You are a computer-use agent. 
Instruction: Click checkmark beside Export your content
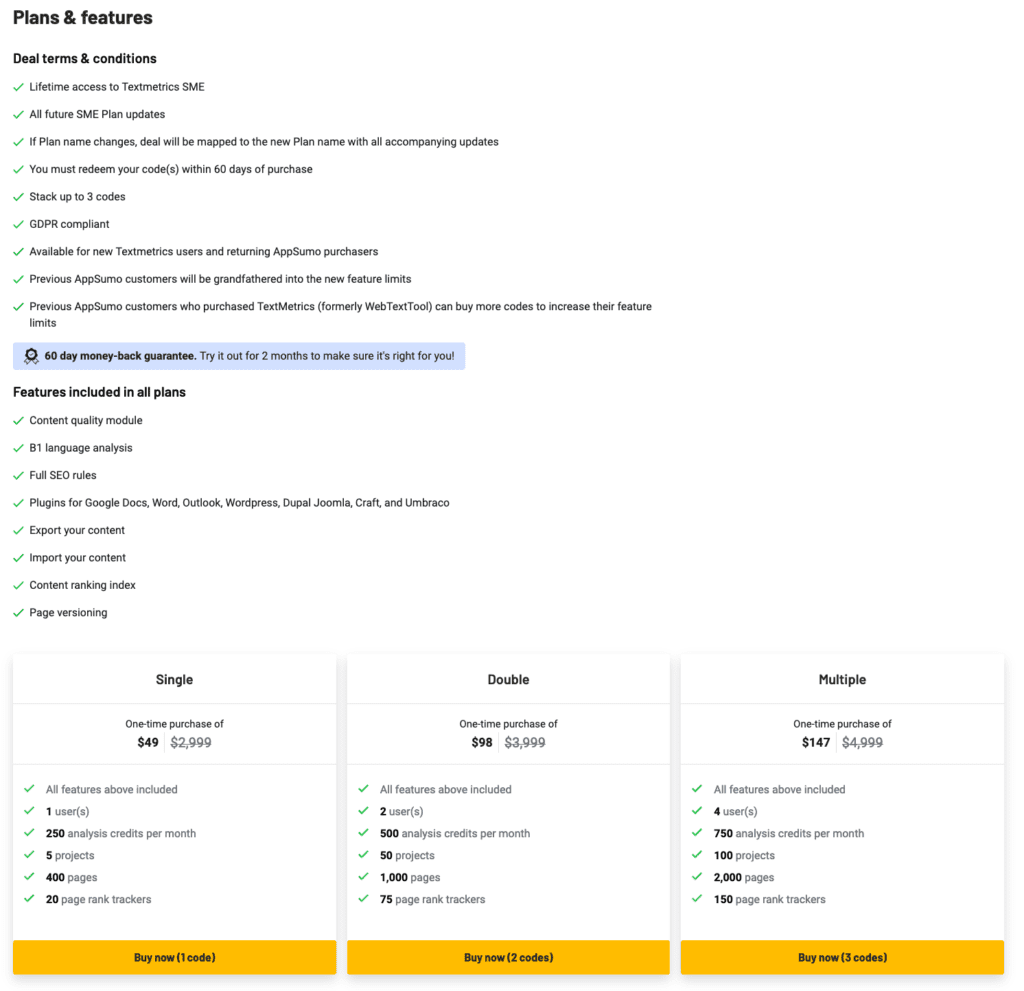point(18,531)
